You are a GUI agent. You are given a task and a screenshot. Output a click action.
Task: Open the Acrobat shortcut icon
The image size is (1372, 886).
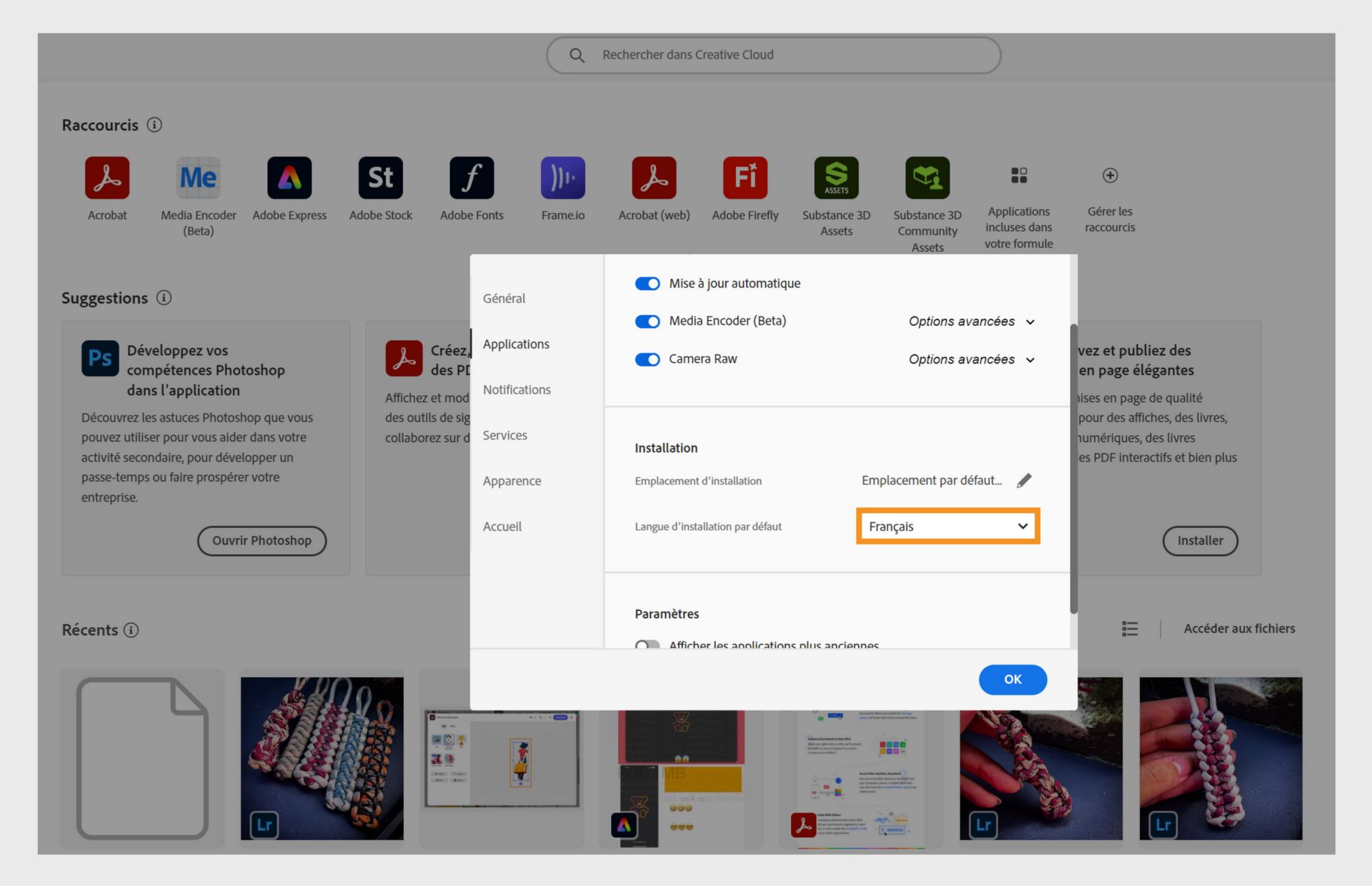pyautogui.click(x=107, y=178)
